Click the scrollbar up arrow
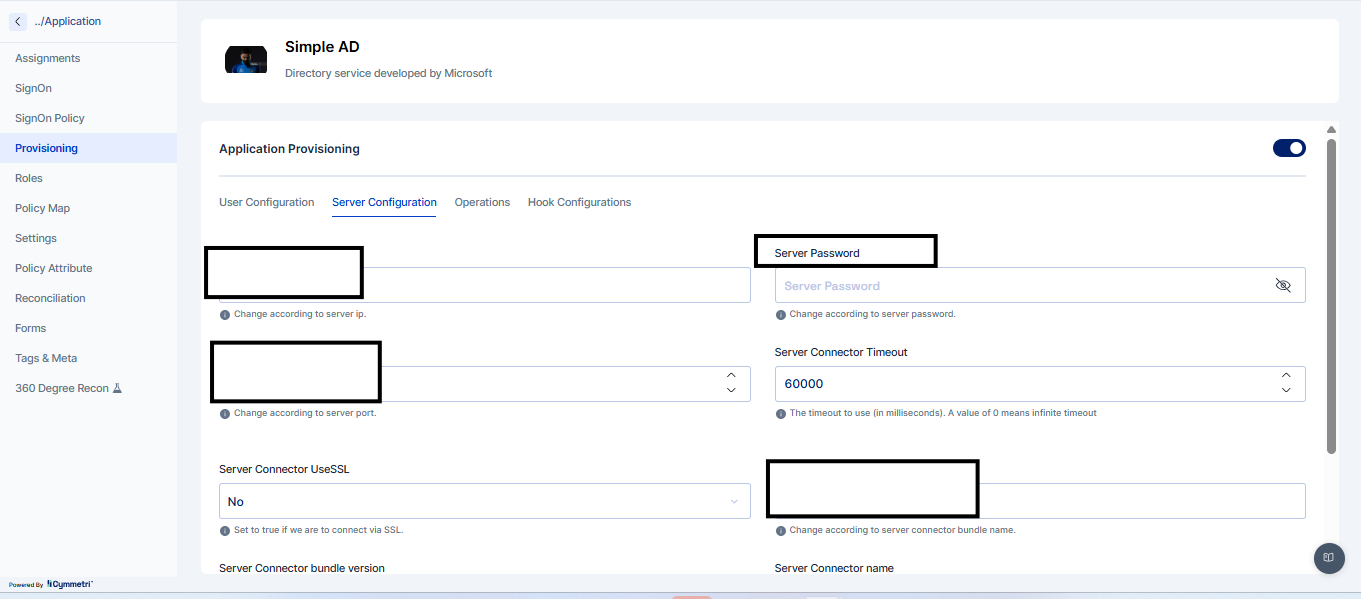 point(1331,130)
